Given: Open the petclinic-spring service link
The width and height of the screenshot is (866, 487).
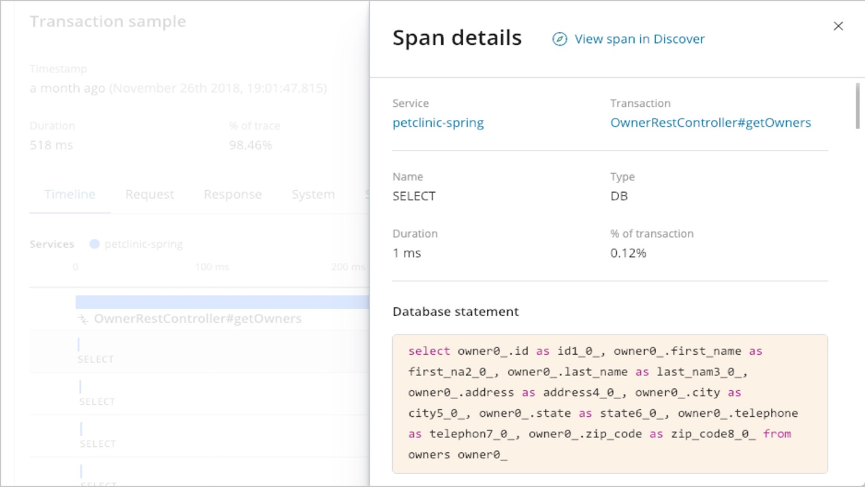Looking at the screenshot, I should 438,123.
